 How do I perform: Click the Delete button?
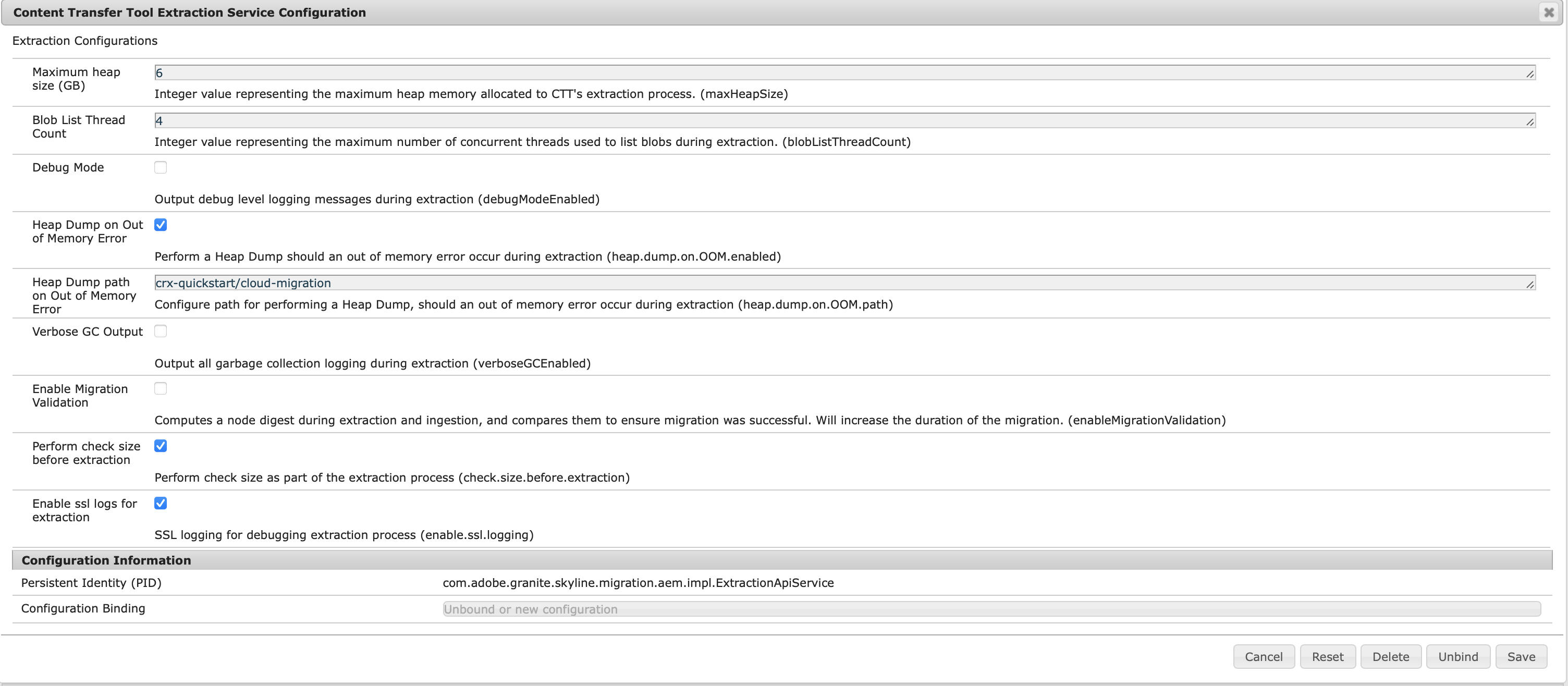pos(1390,657)
